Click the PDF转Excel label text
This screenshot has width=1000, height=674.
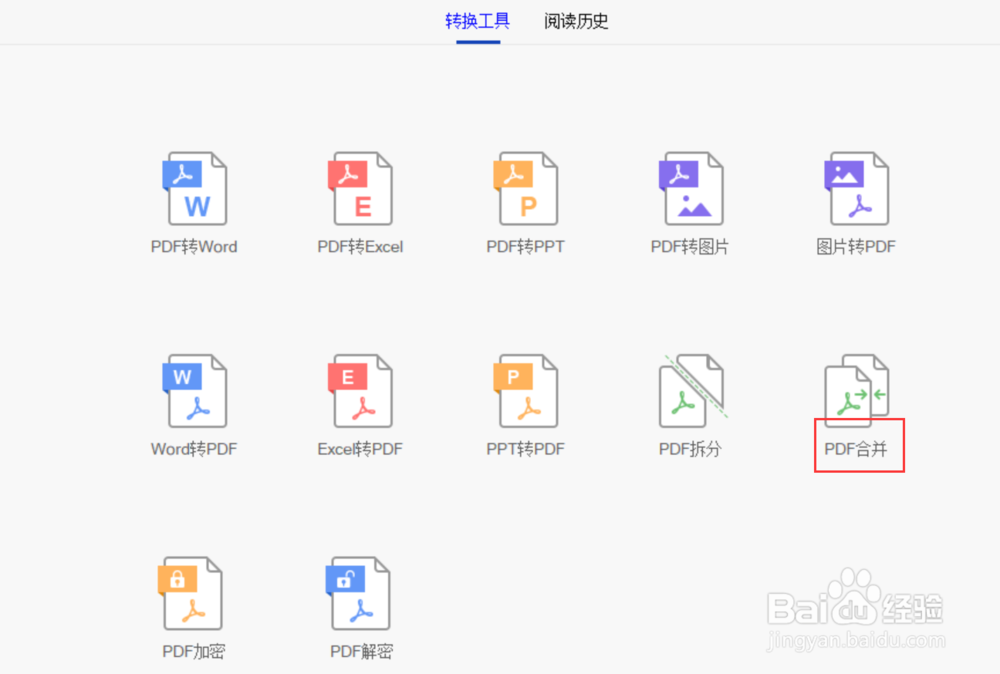360,247
